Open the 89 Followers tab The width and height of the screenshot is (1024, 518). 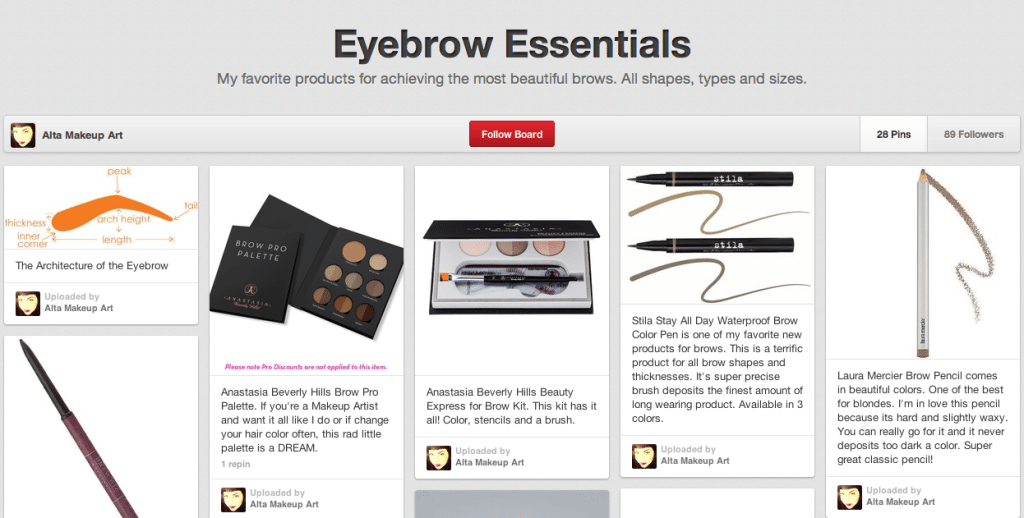(x=974, y=135)
